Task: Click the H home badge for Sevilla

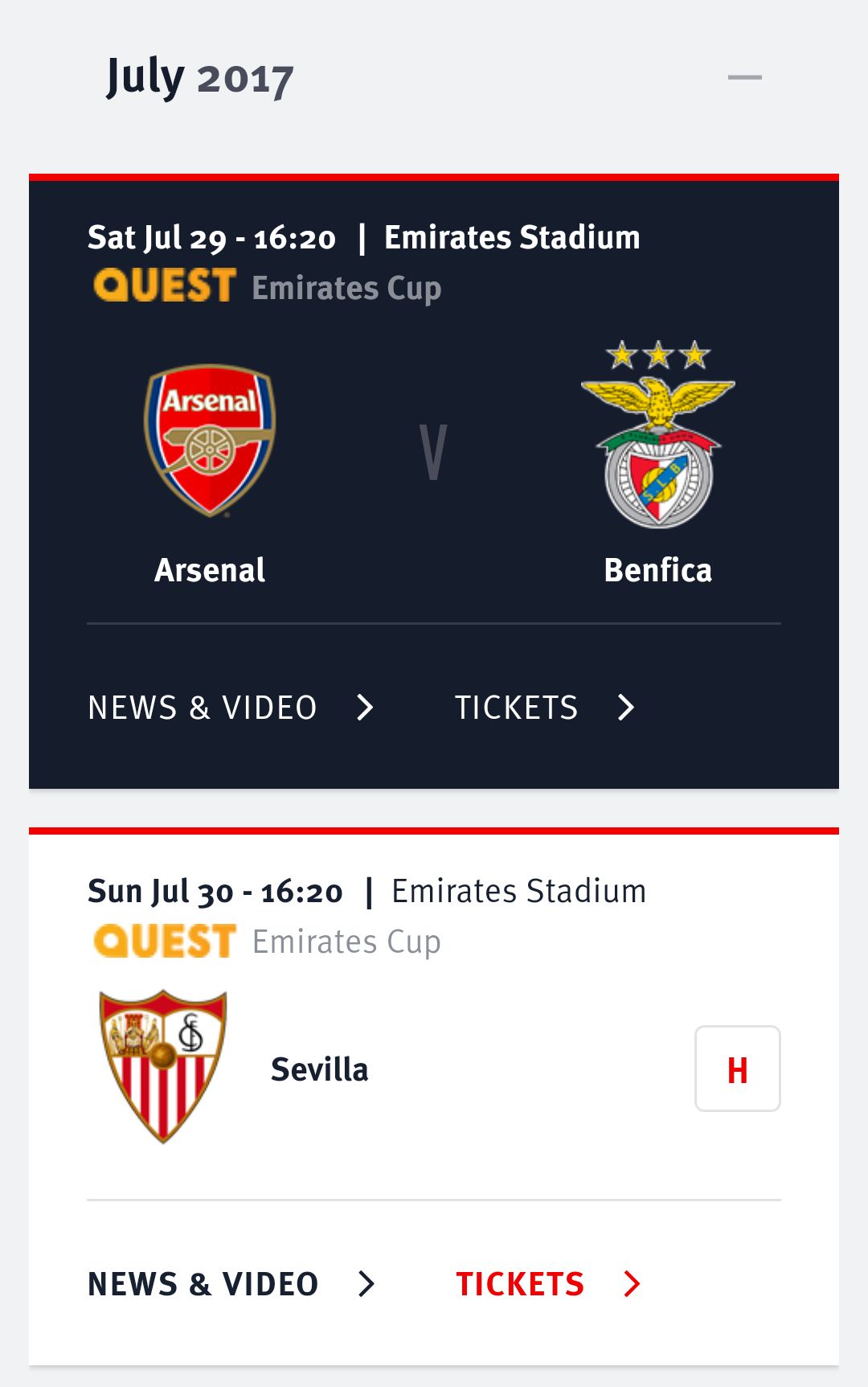Action: point(737,1069)
